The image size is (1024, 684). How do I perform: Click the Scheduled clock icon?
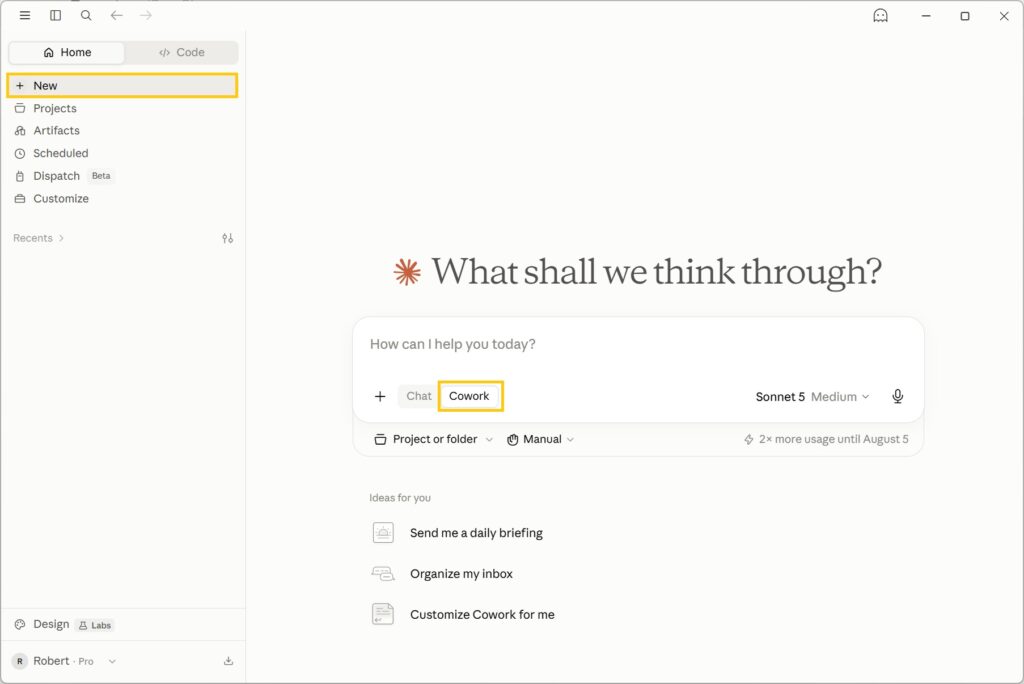point(20,154)
